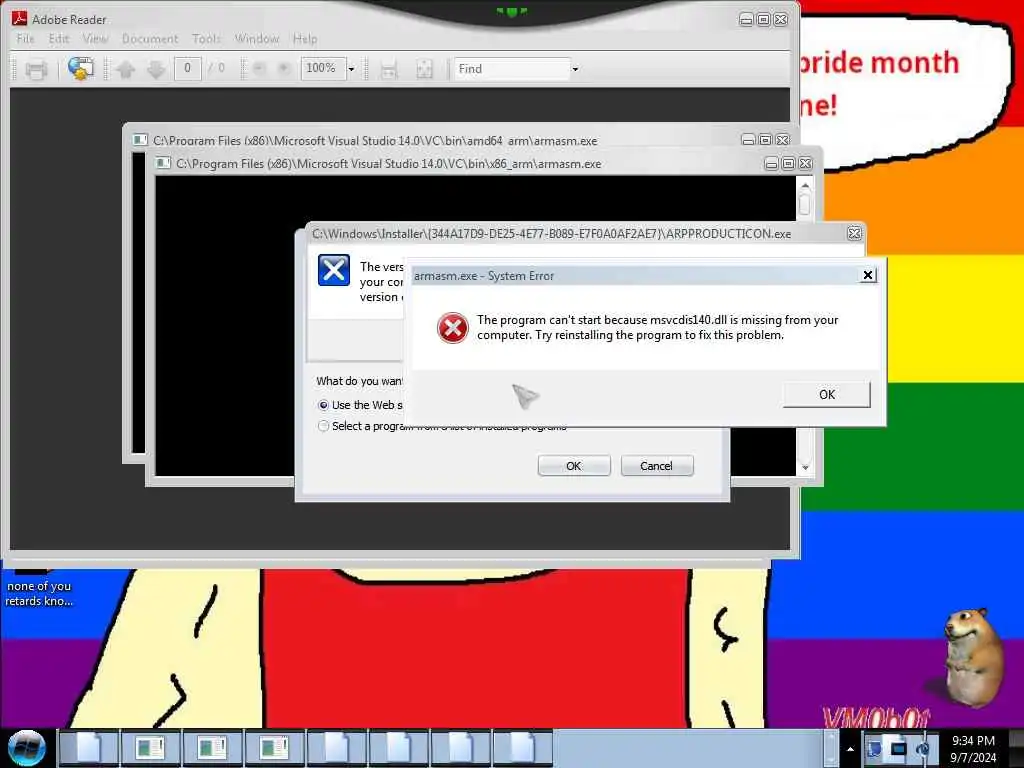Open the Help menu
Viewport: 1024px width, 768px height.
pyautogui.click(x=305, y=39)
